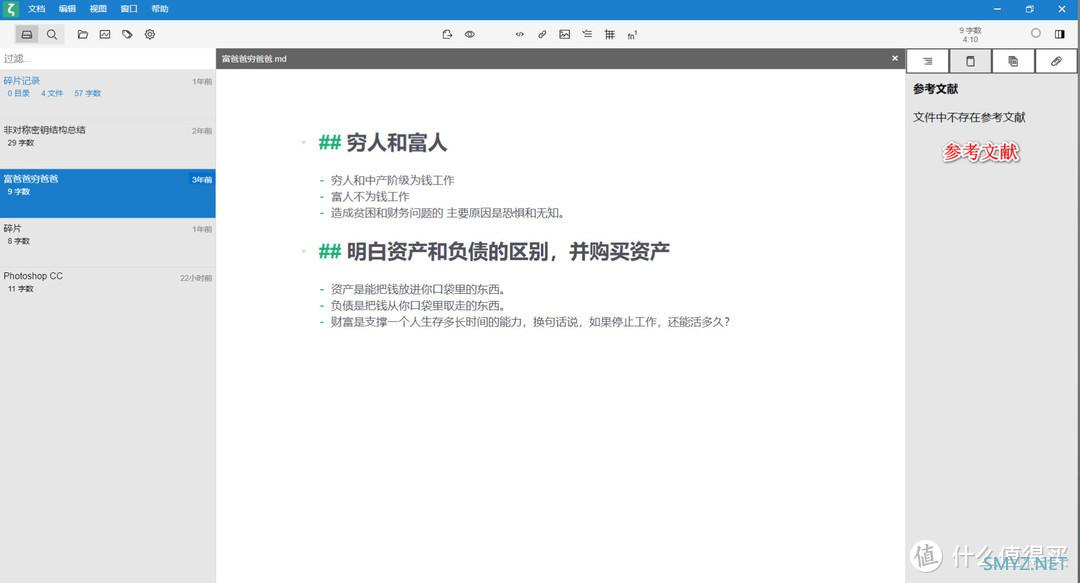Insert an image using the picture icon

[565, 34]
